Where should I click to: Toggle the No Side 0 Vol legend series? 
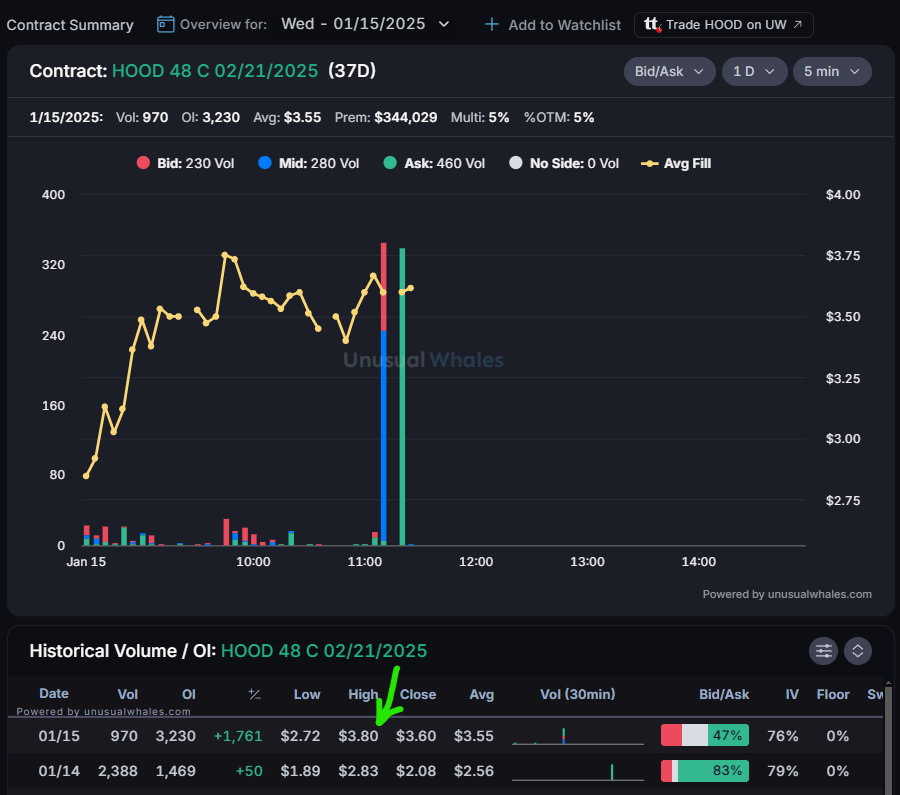pos(564,163)
